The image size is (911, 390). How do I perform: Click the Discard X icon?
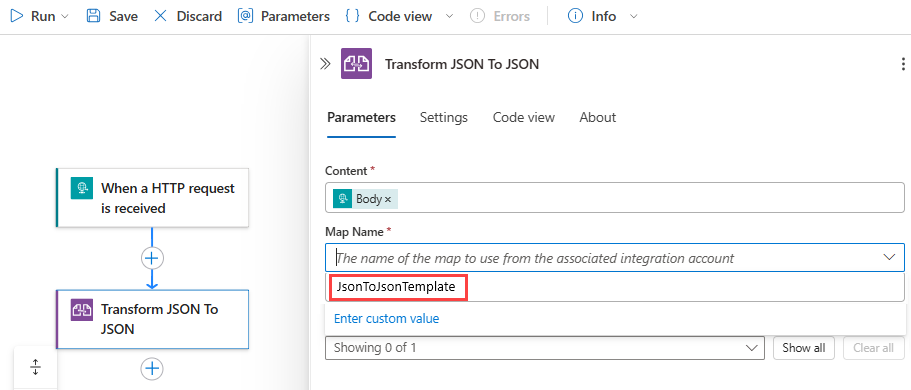(160, 16)
